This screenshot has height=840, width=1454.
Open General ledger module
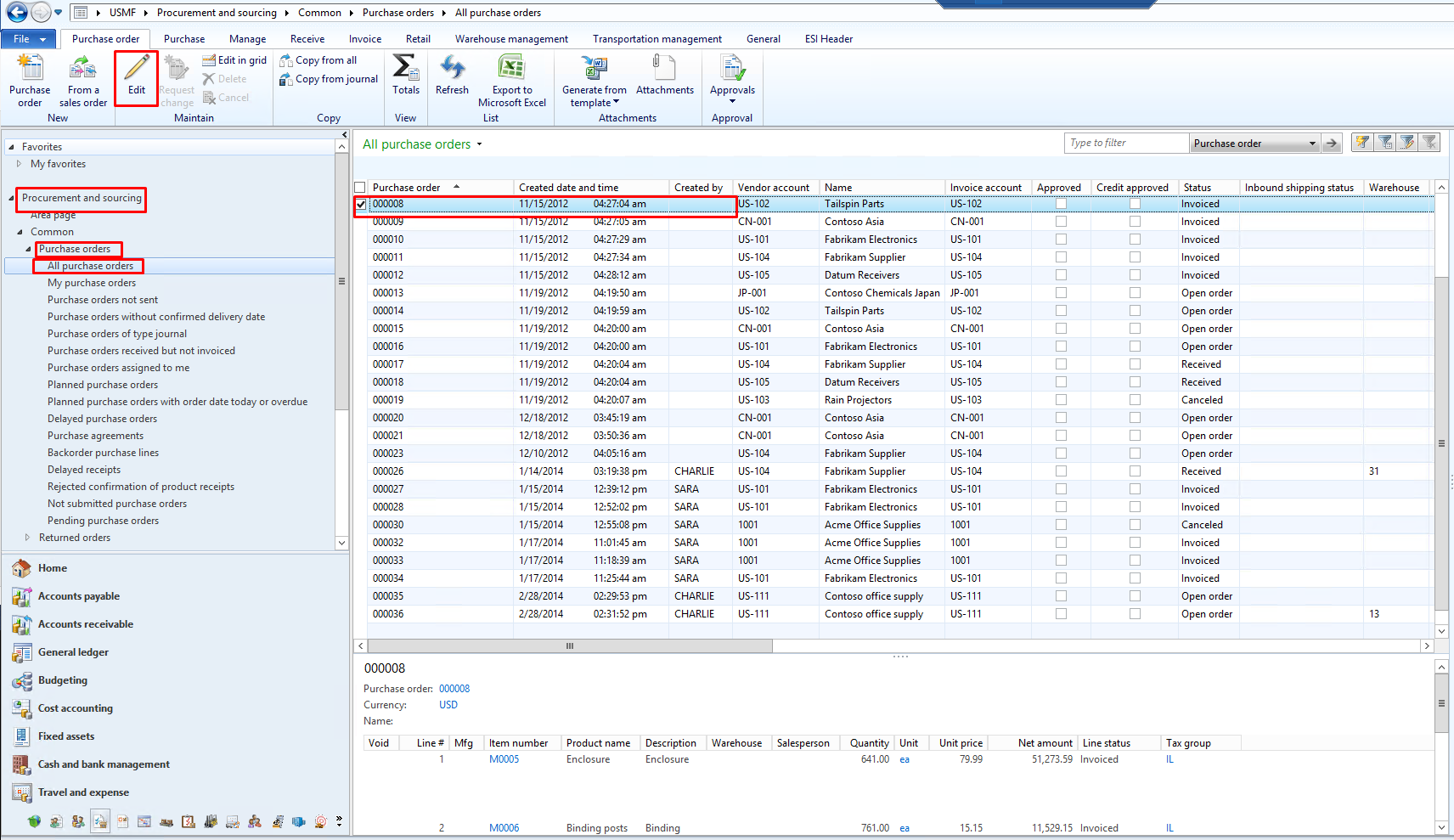pos(73,652)
